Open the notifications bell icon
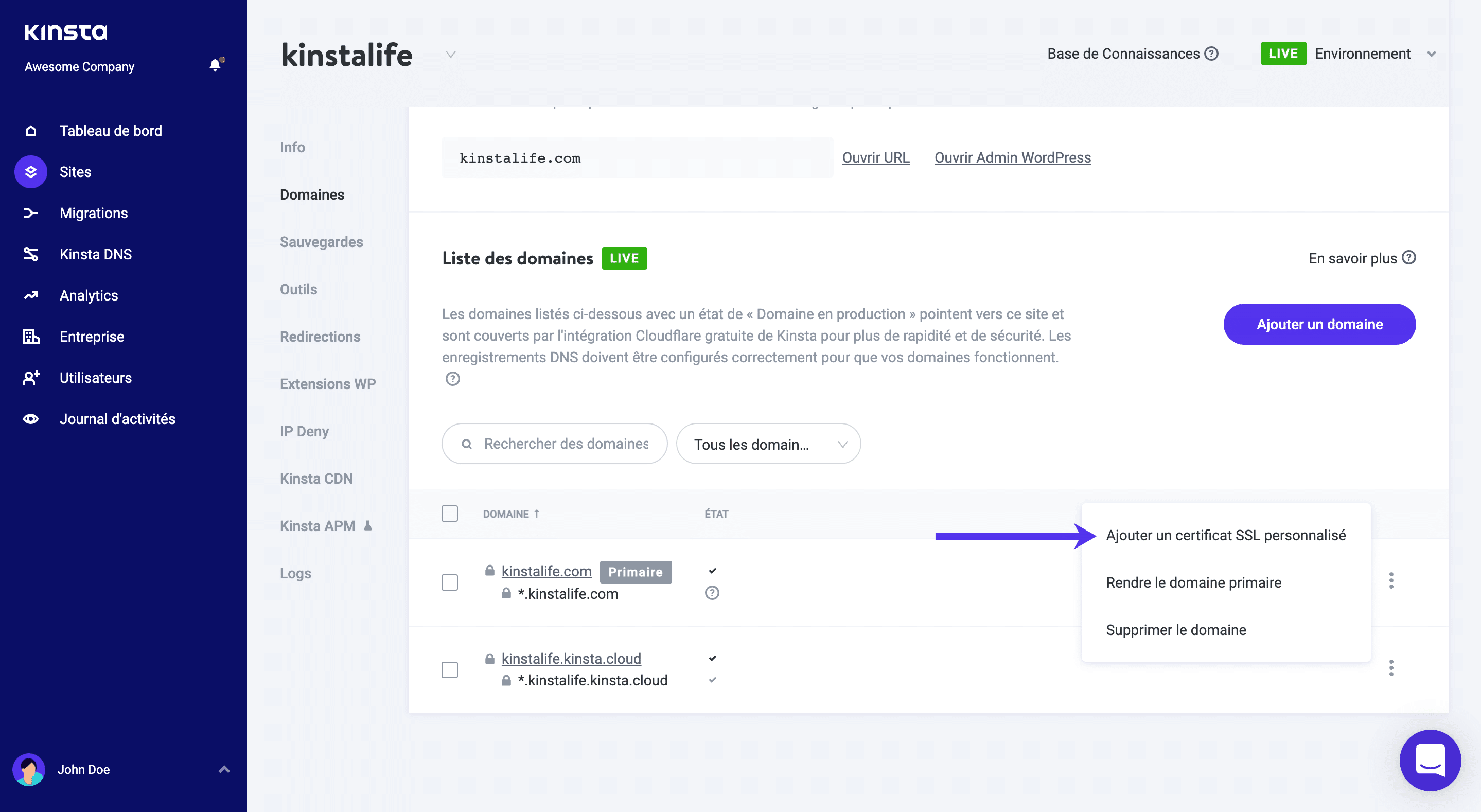Image resolution: width=1481 pixels, height=812 pixels. pos(215,64)
